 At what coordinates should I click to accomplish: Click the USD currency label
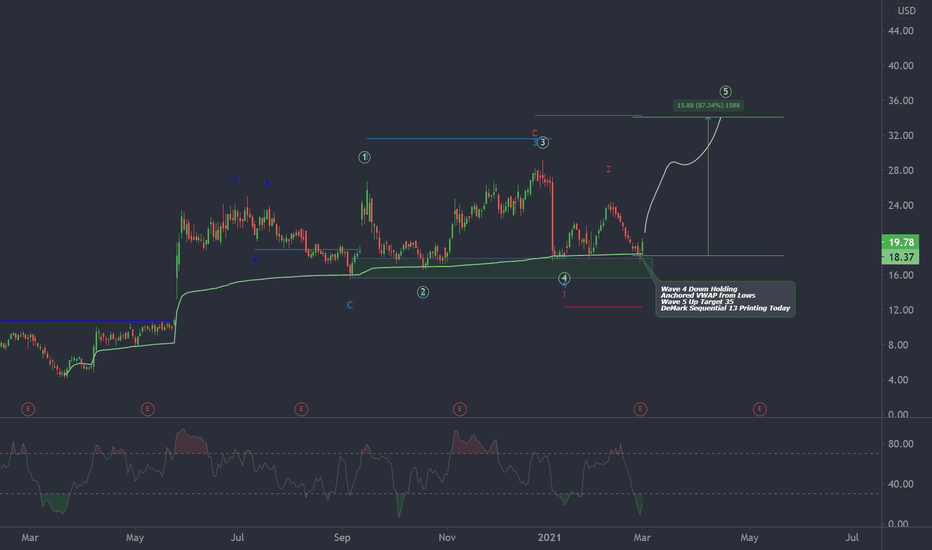pyautogui.click(x=906, y=11)
